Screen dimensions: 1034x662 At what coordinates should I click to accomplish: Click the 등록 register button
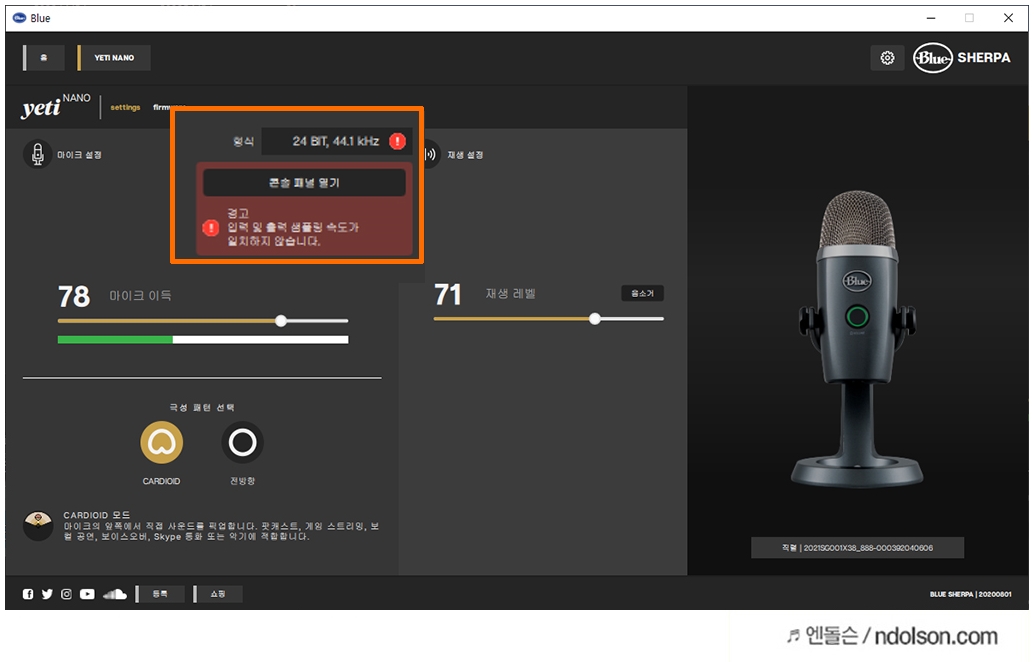(160, 594)
